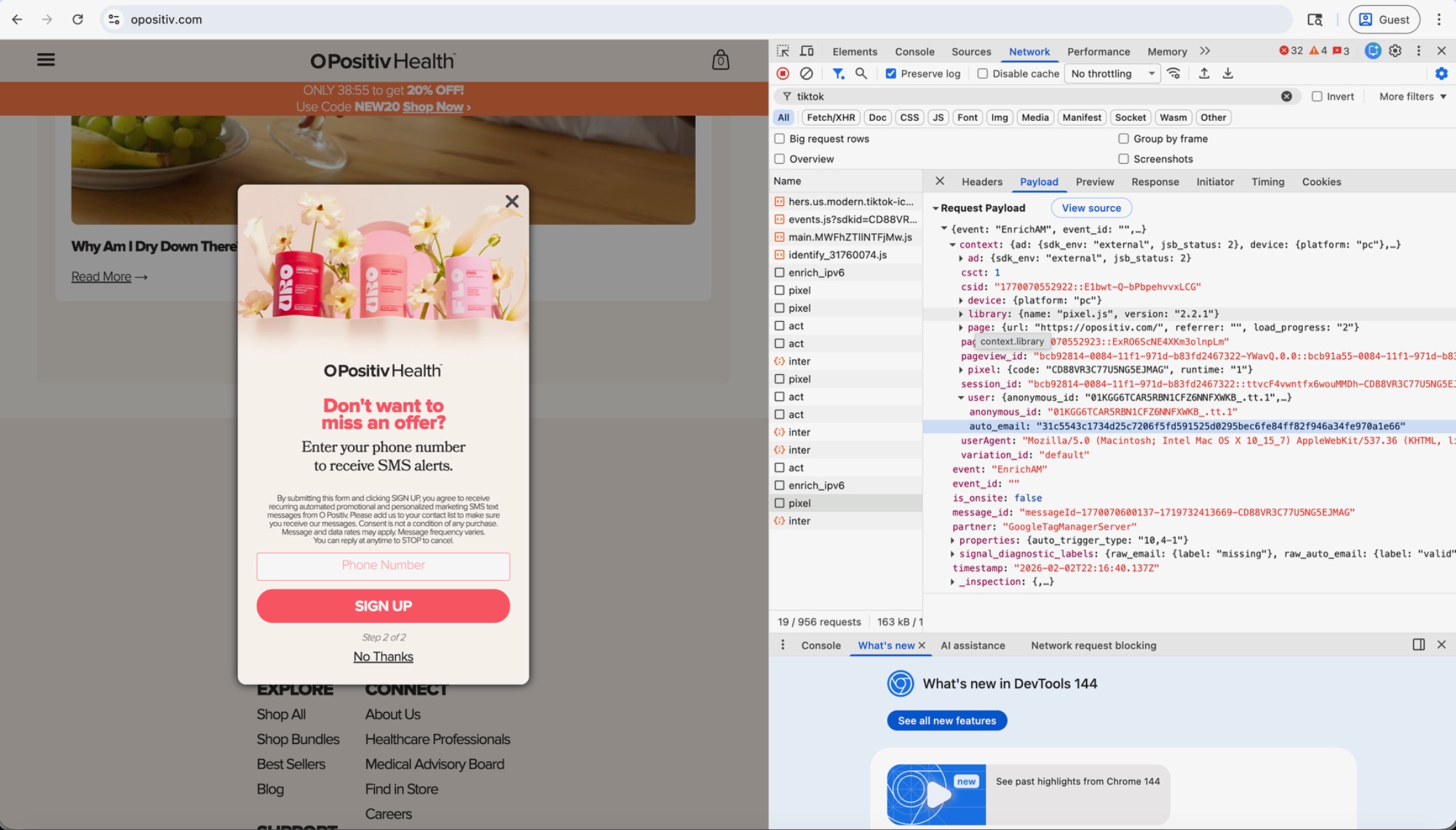Open DevTools settings gear

[x=1396, y=51]
